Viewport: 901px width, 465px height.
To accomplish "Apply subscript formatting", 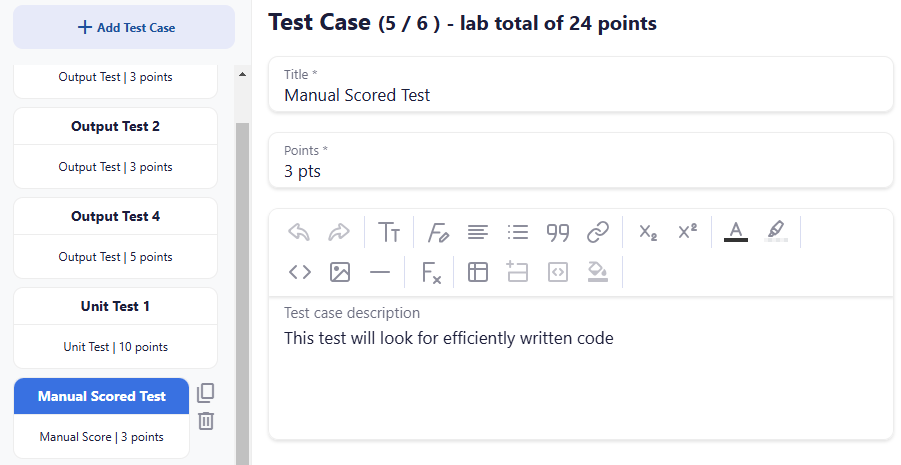I will coord(648,232).
